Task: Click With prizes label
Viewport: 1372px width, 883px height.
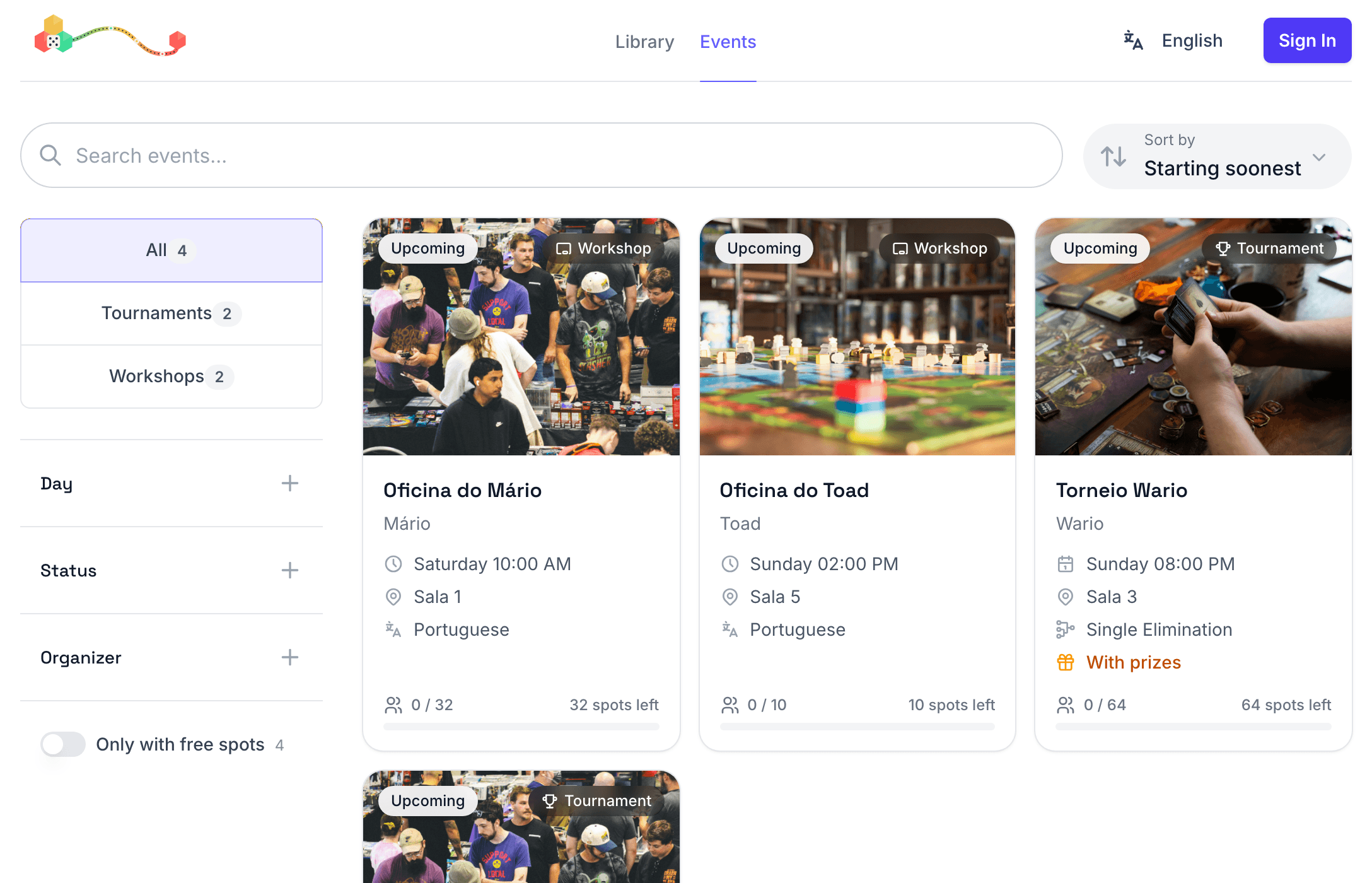Action: click(x=1134, y=662)
